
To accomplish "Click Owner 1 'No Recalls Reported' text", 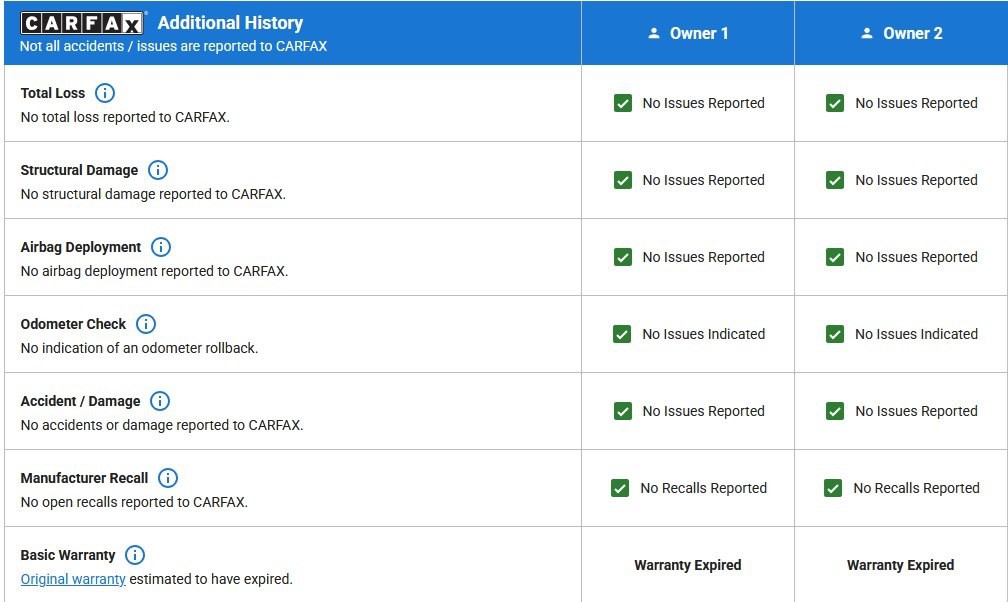I will click(x=703, y=488).
